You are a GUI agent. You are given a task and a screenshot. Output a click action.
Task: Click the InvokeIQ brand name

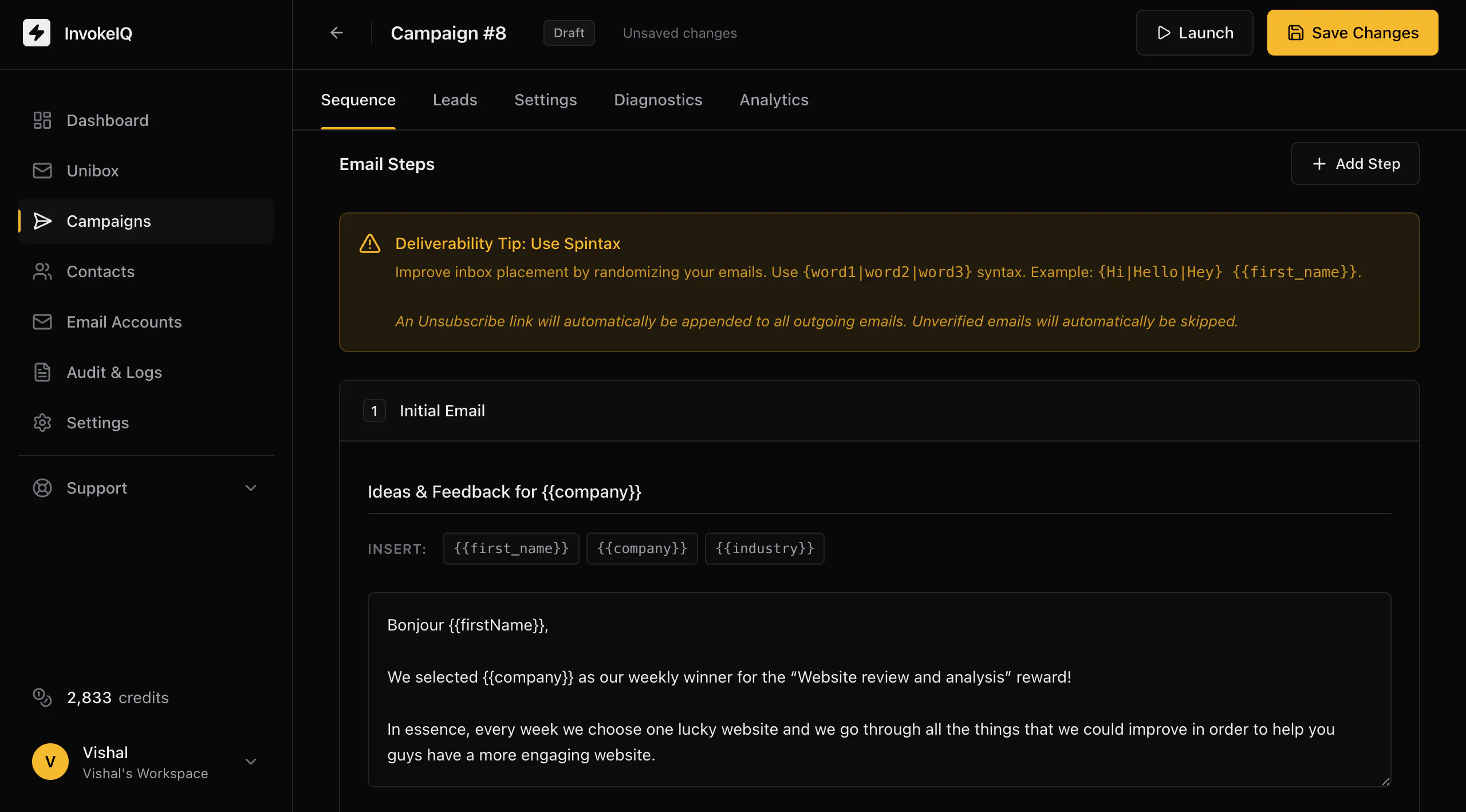tap(98, 33)
